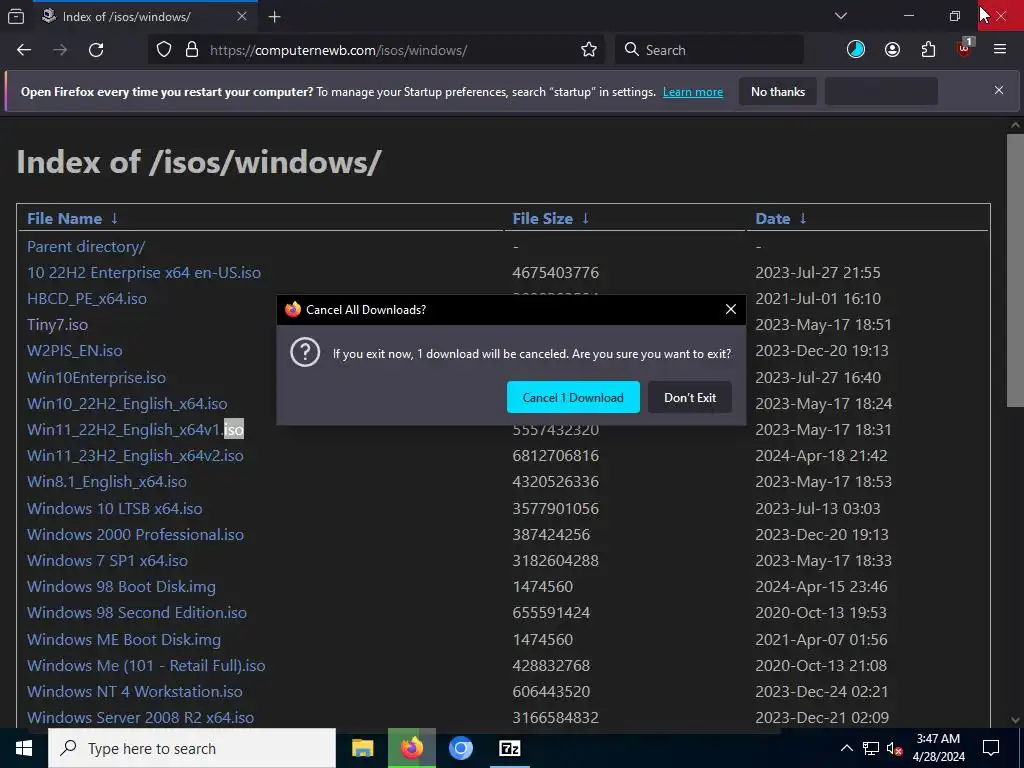1024x768 pixels.
Task: Click the page vertical scrollbar
Action: click(1015, 271)
